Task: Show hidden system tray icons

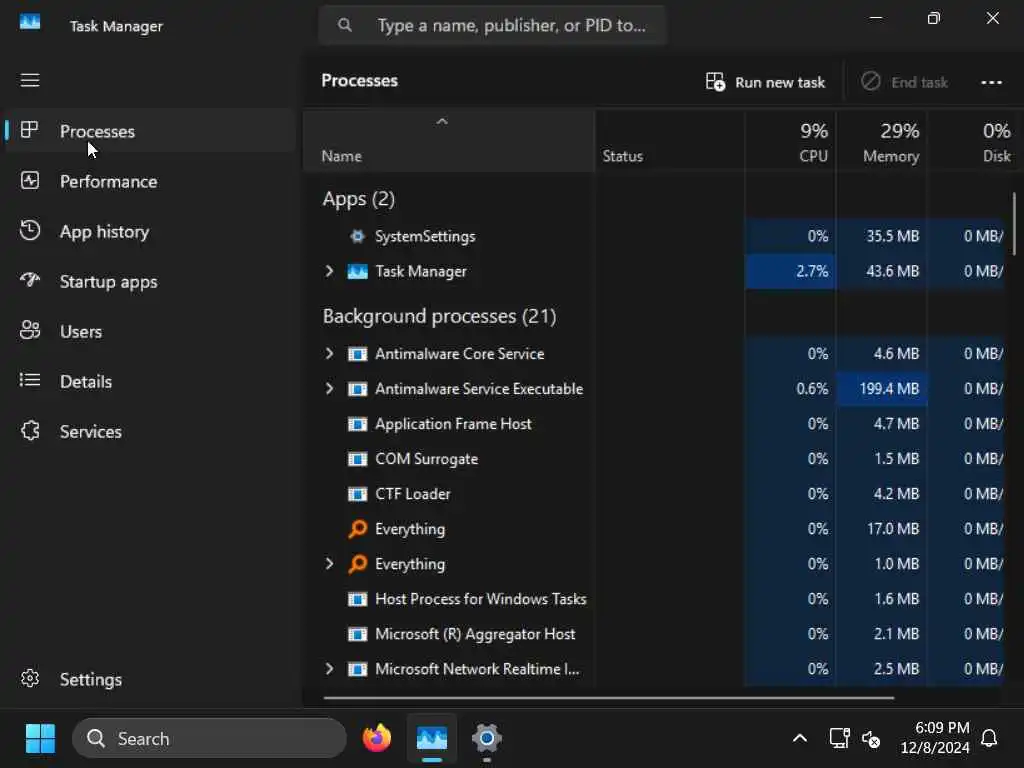Action: coord(800,739)
